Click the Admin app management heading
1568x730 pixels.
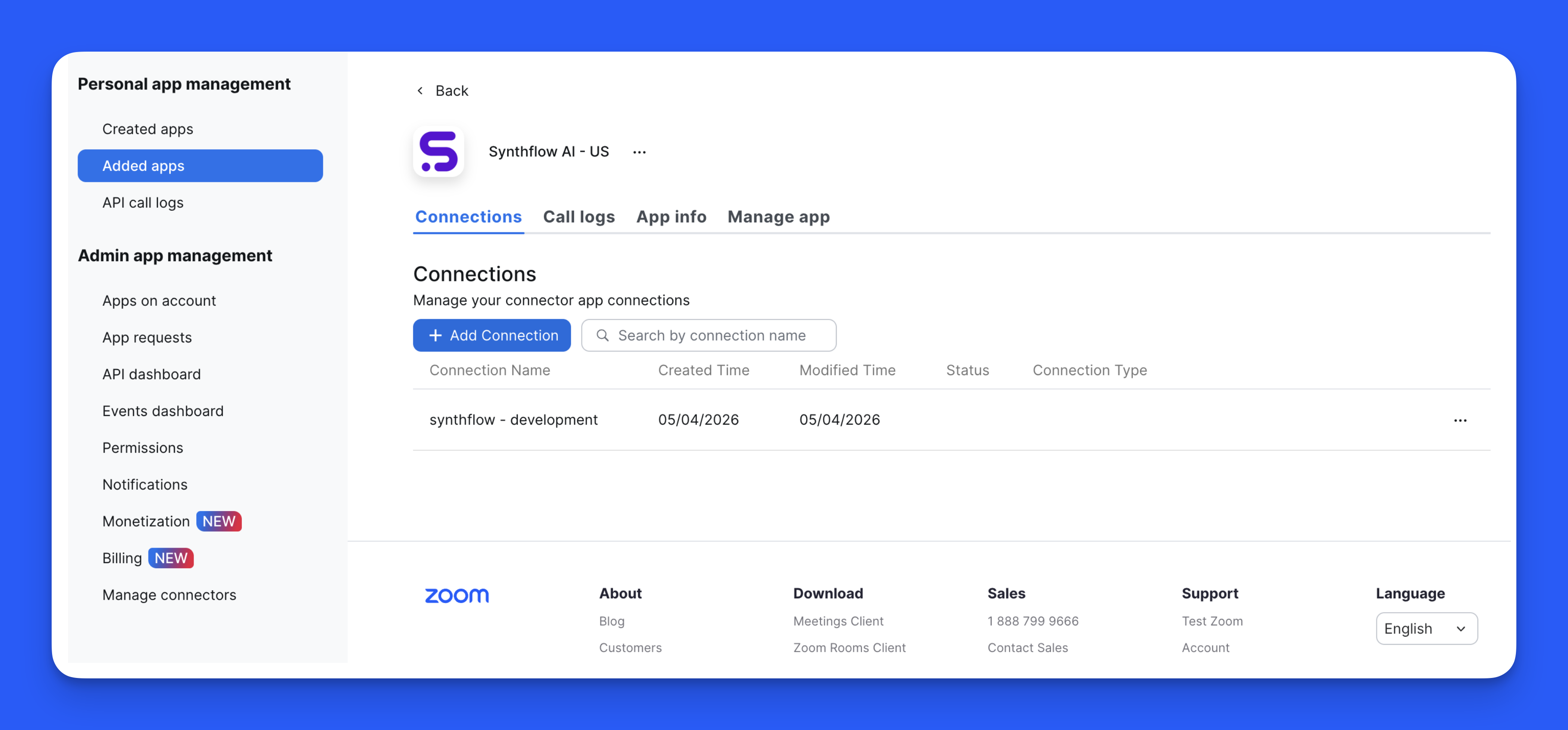point(175,256)
